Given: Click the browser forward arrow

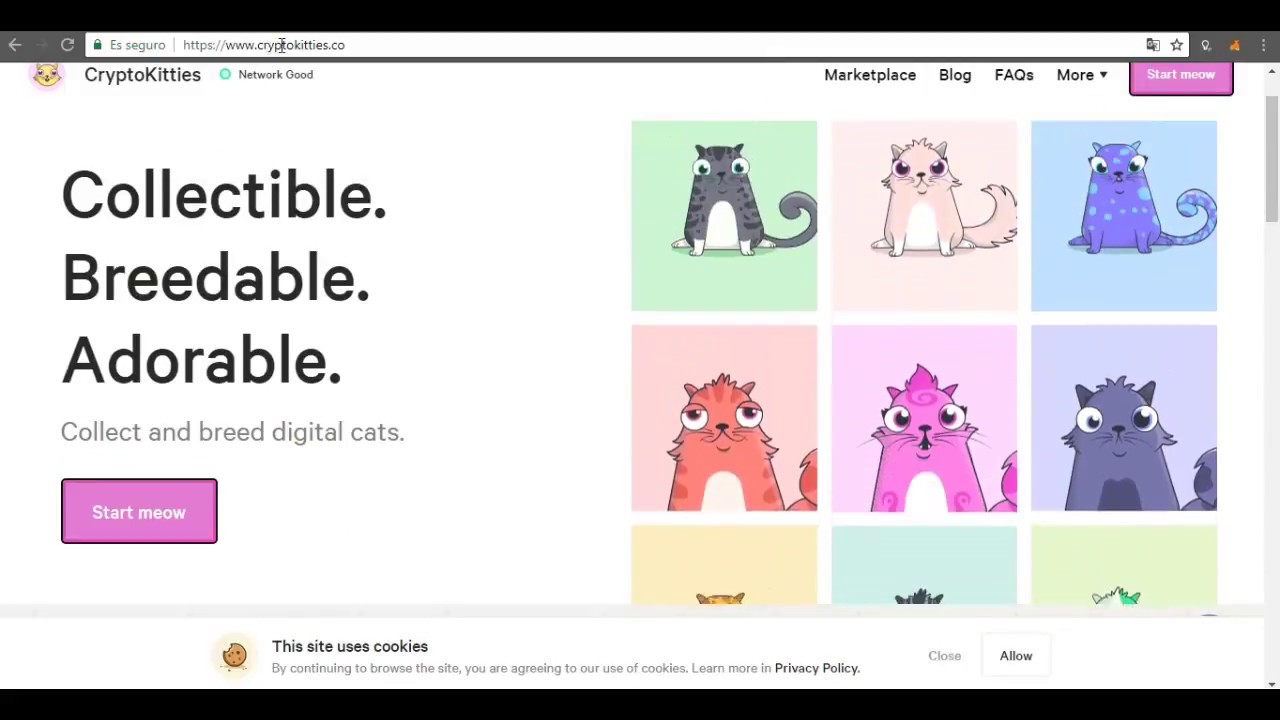Looking at the screenshot, I should (x=41, y=45).
